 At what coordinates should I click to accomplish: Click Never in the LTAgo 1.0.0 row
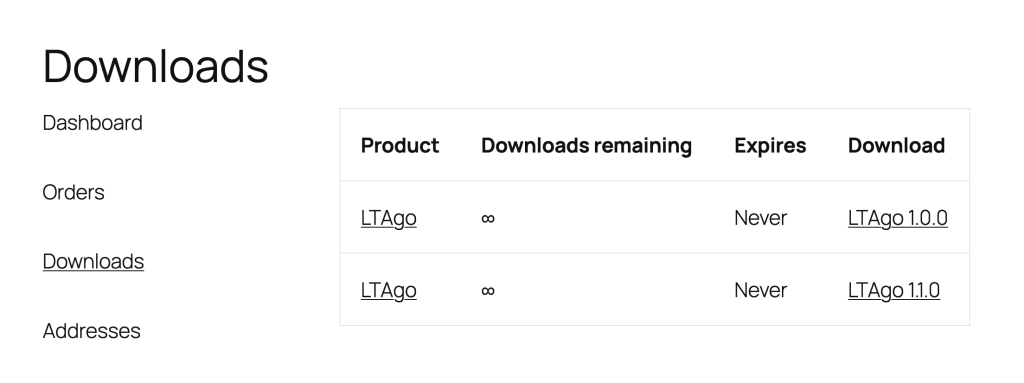coord(760,218)
